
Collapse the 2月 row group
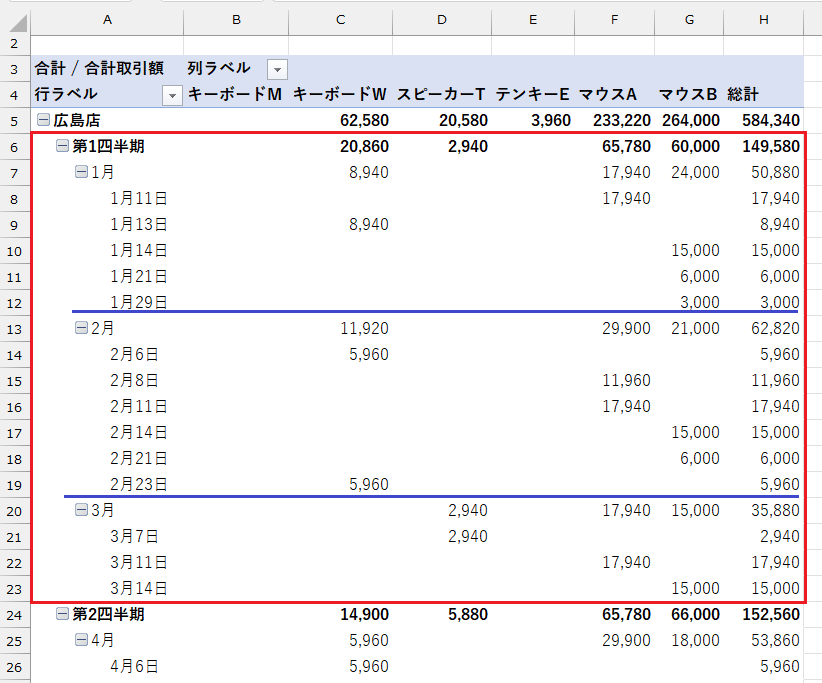pos(81,329)
